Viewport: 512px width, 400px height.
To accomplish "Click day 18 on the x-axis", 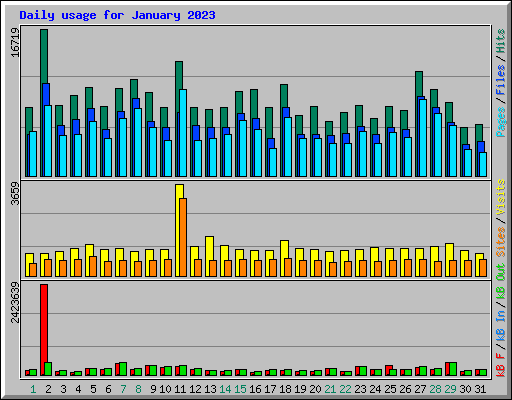I will (285, 389).
